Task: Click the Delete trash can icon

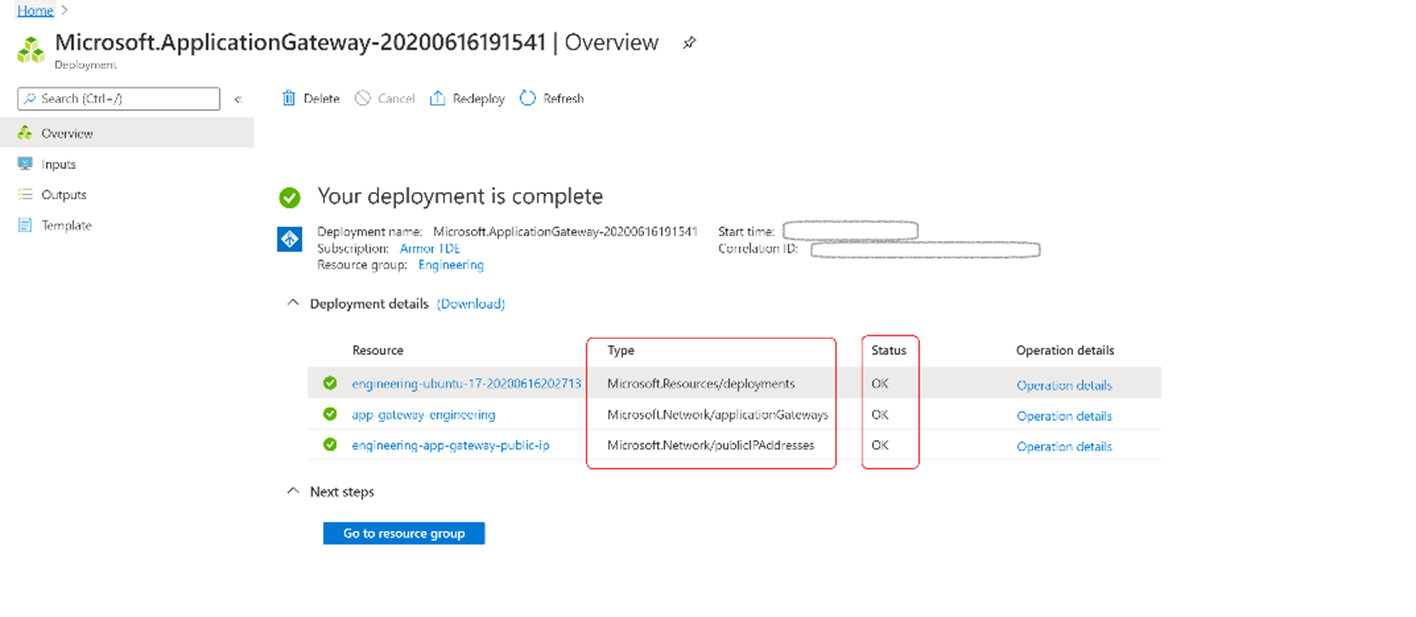Action: [289, 98]
